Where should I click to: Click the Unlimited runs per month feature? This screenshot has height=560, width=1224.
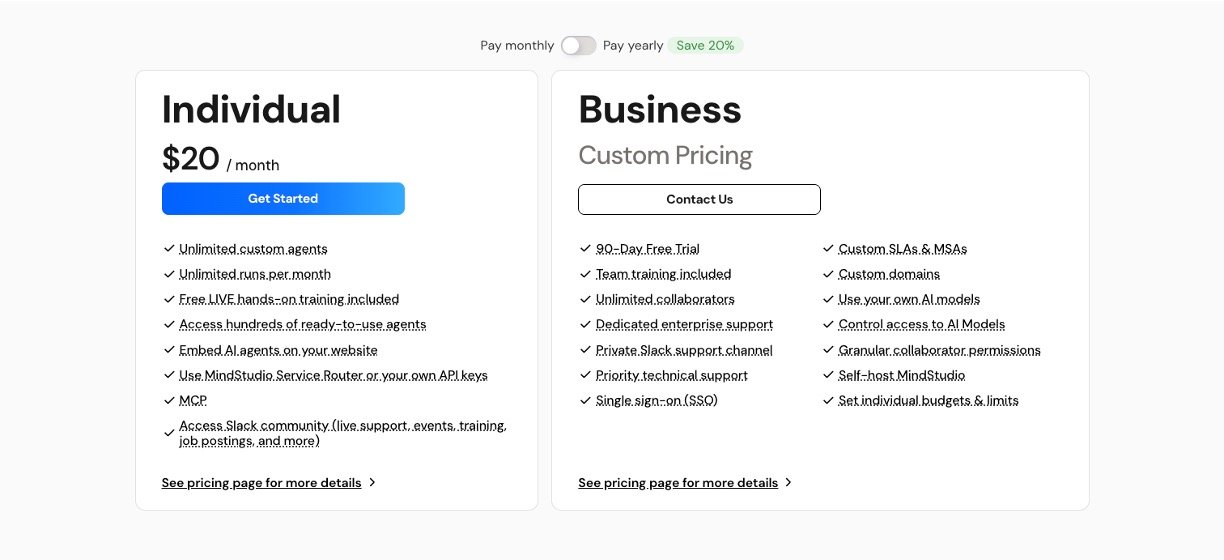pyautogui.click(x=255, y=274)
